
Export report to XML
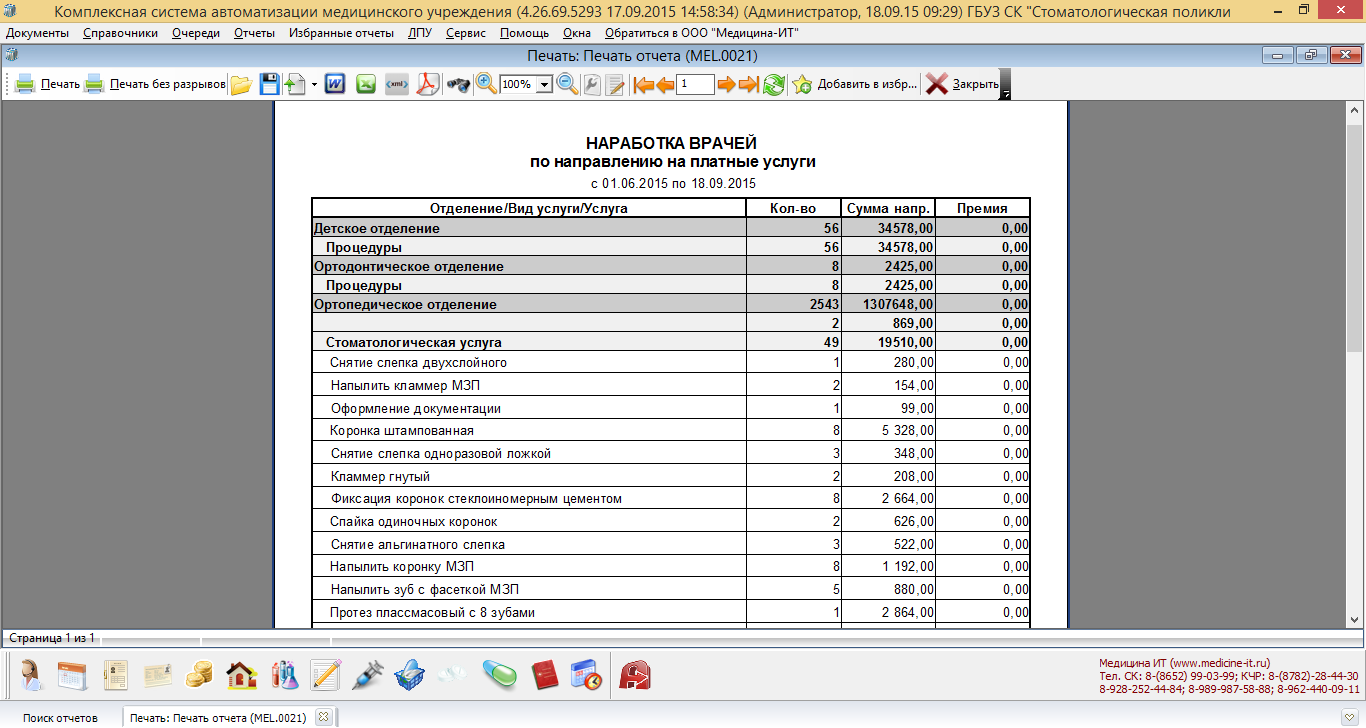click(x=397, y=84)
